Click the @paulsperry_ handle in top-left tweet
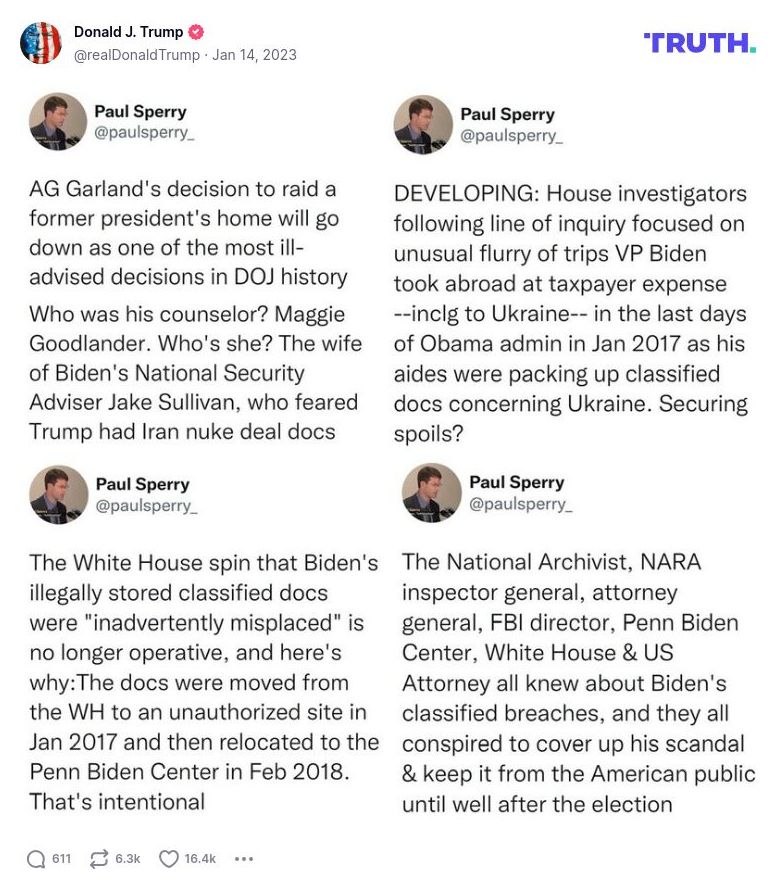 point(144,133)
